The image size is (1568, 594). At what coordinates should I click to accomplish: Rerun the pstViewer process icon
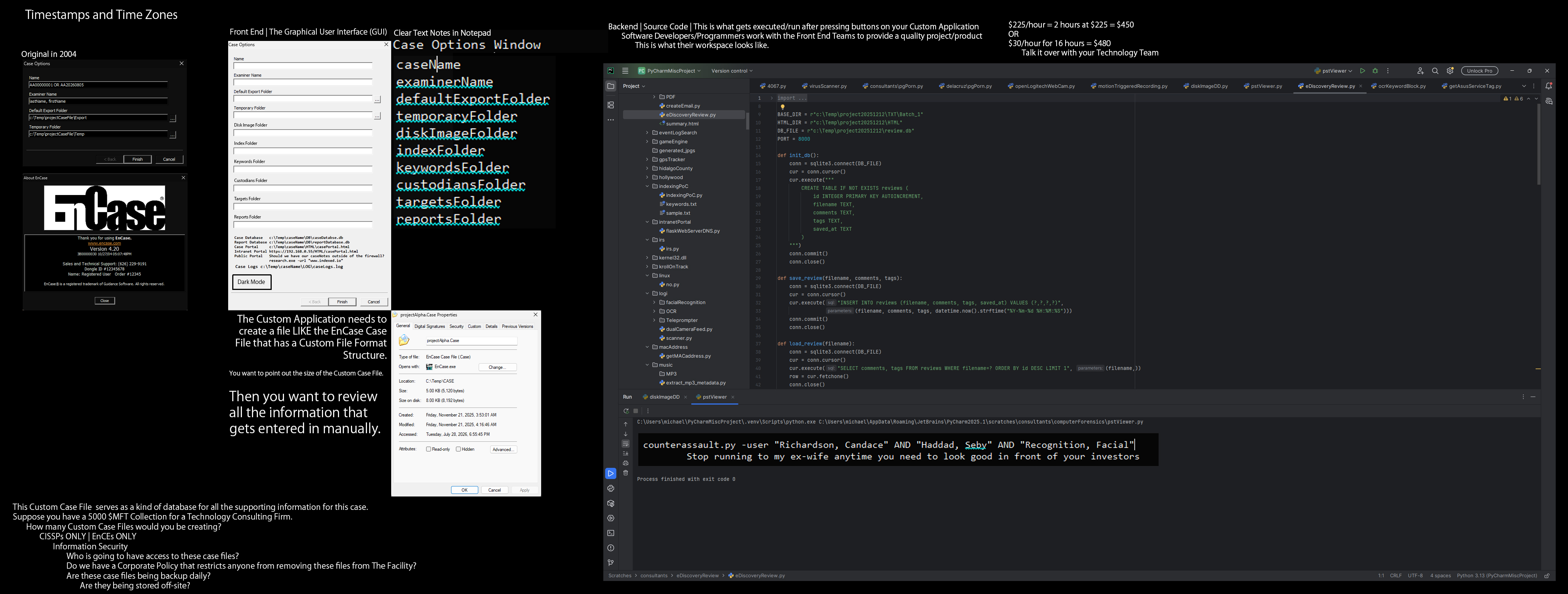(626, 411)
